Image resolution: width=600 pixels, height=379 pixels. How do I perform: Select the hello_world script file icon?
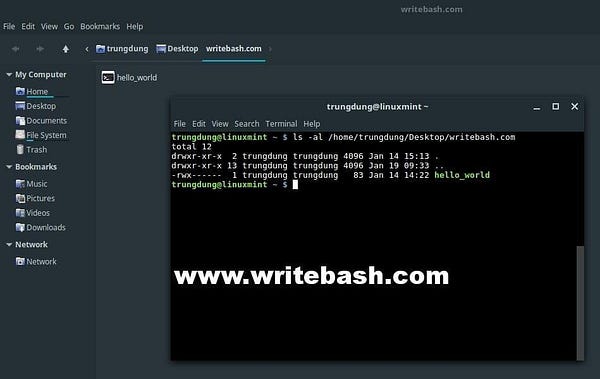click(x=108, y=77)
